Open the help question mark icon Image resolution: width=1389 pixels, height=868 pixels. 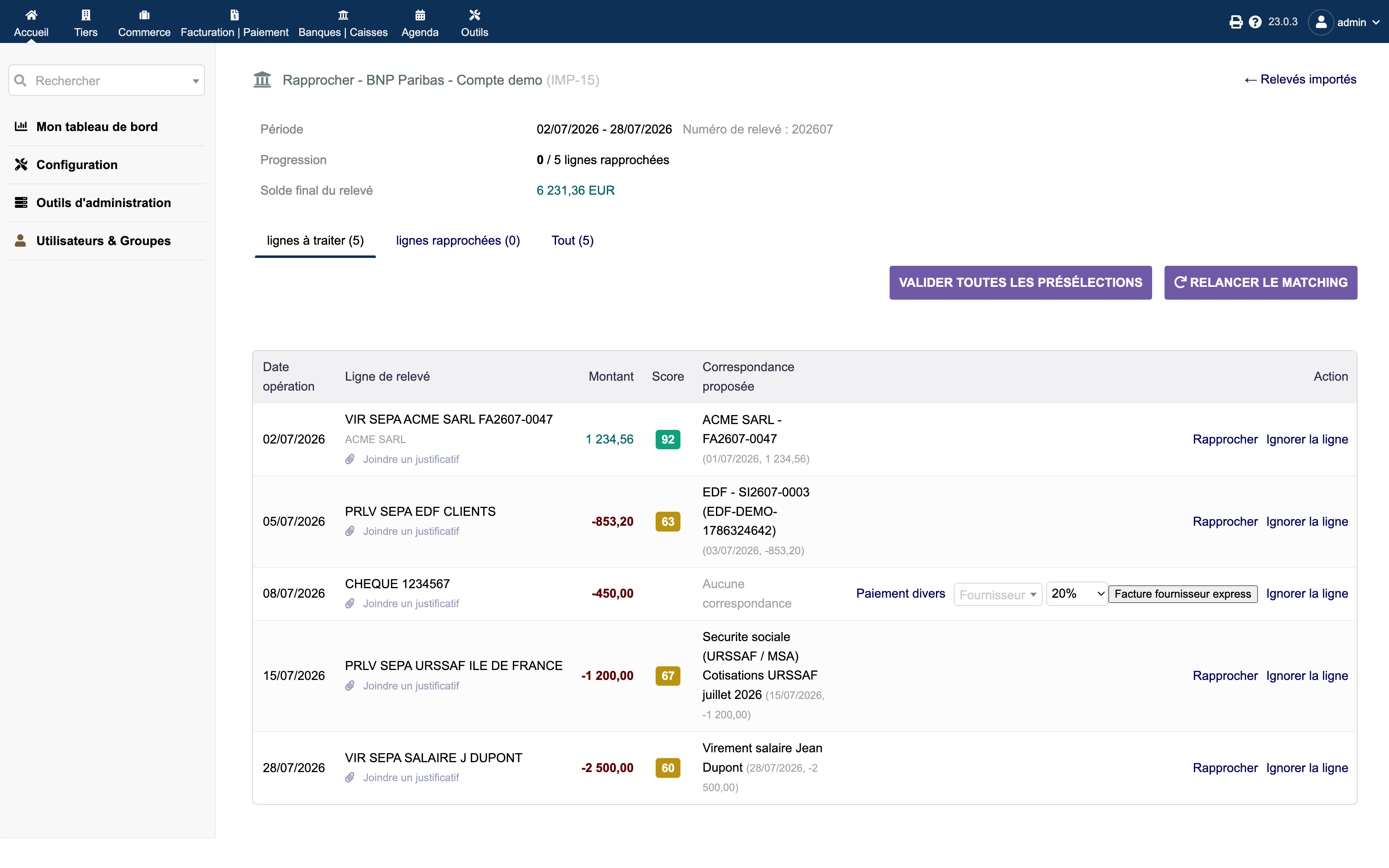pos(1255,22)
